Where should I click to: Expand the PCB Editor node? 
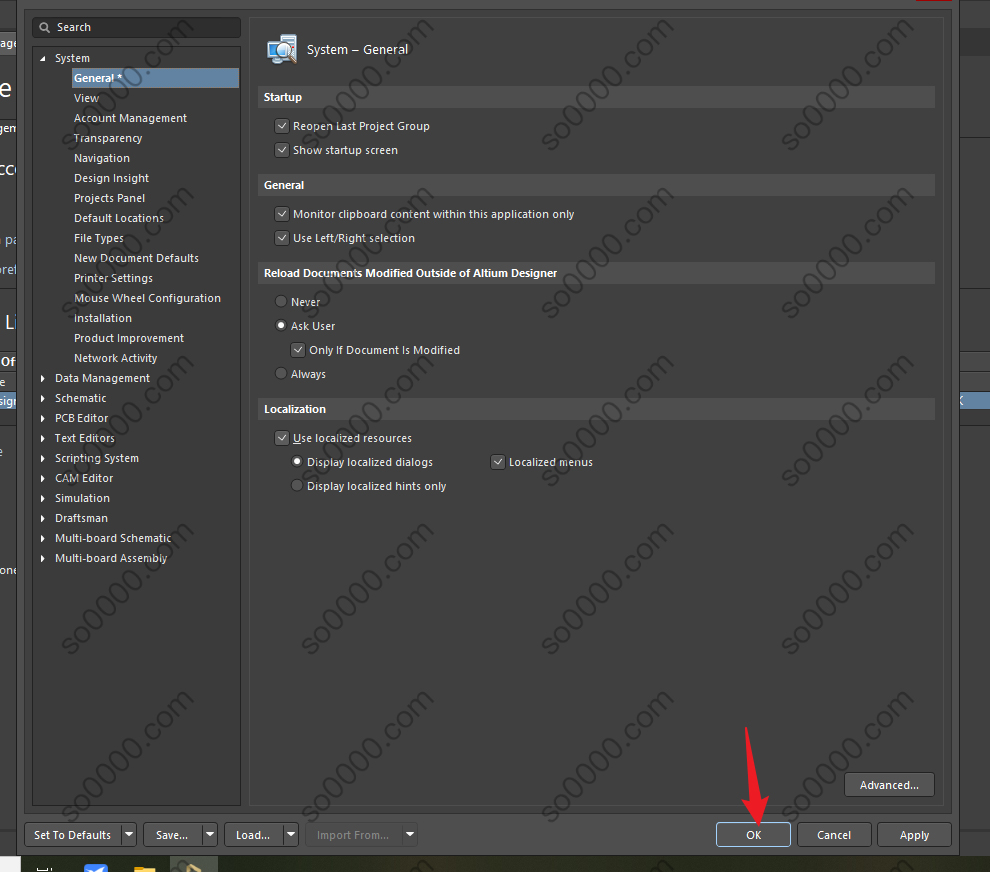click(x=42, y=419)
